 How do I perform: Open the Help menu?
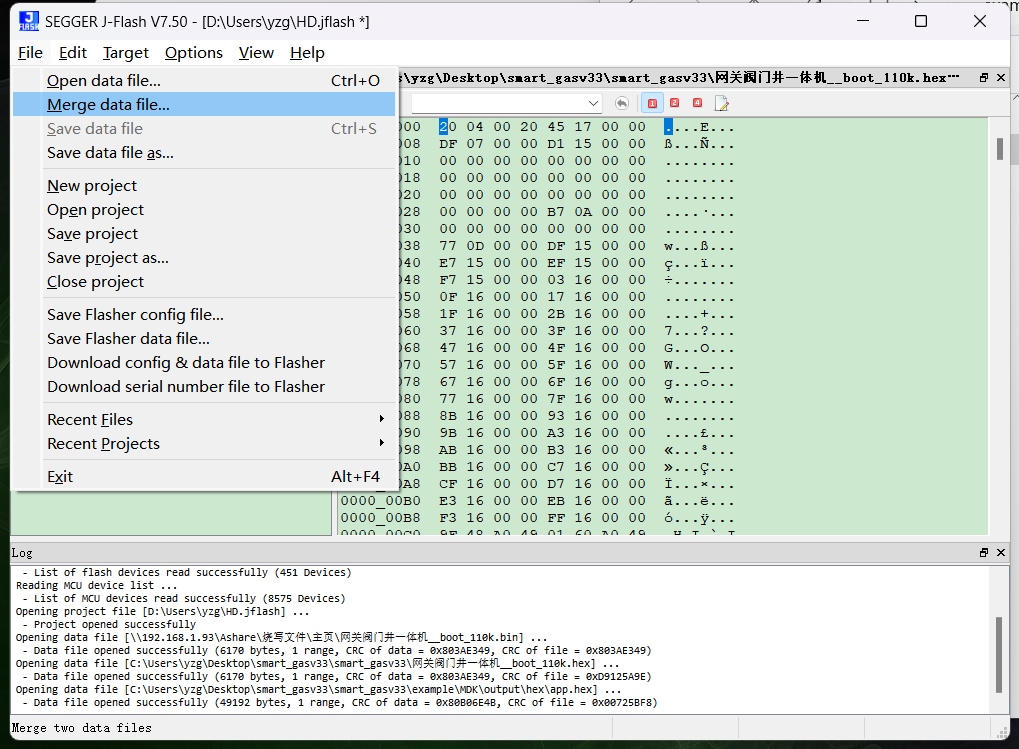click(x=307, y=53)
